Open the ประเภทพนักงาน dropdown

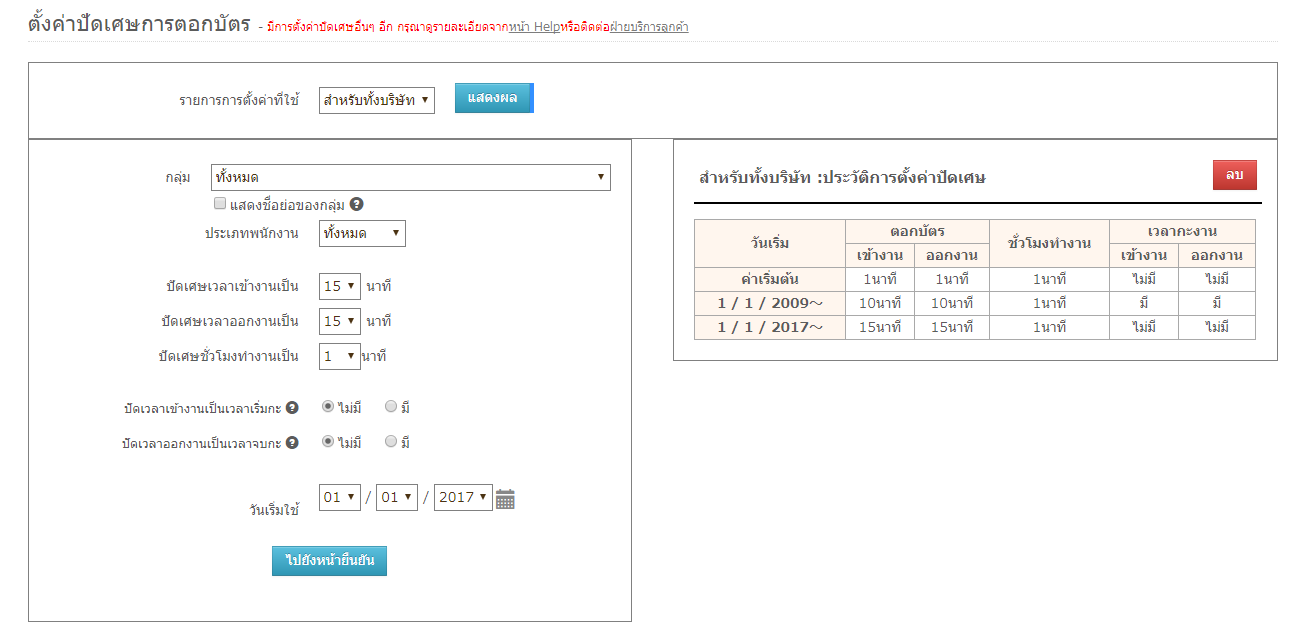pyautogui.click(x=362, y=234)
